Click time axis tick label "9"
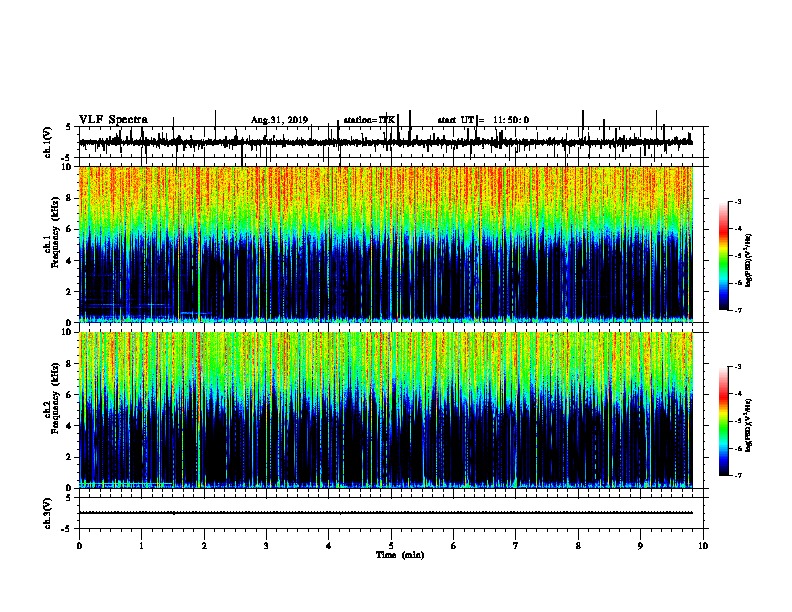Image resolution: width=792 pixels, height=612 pixels. click(x=640, y=546)
